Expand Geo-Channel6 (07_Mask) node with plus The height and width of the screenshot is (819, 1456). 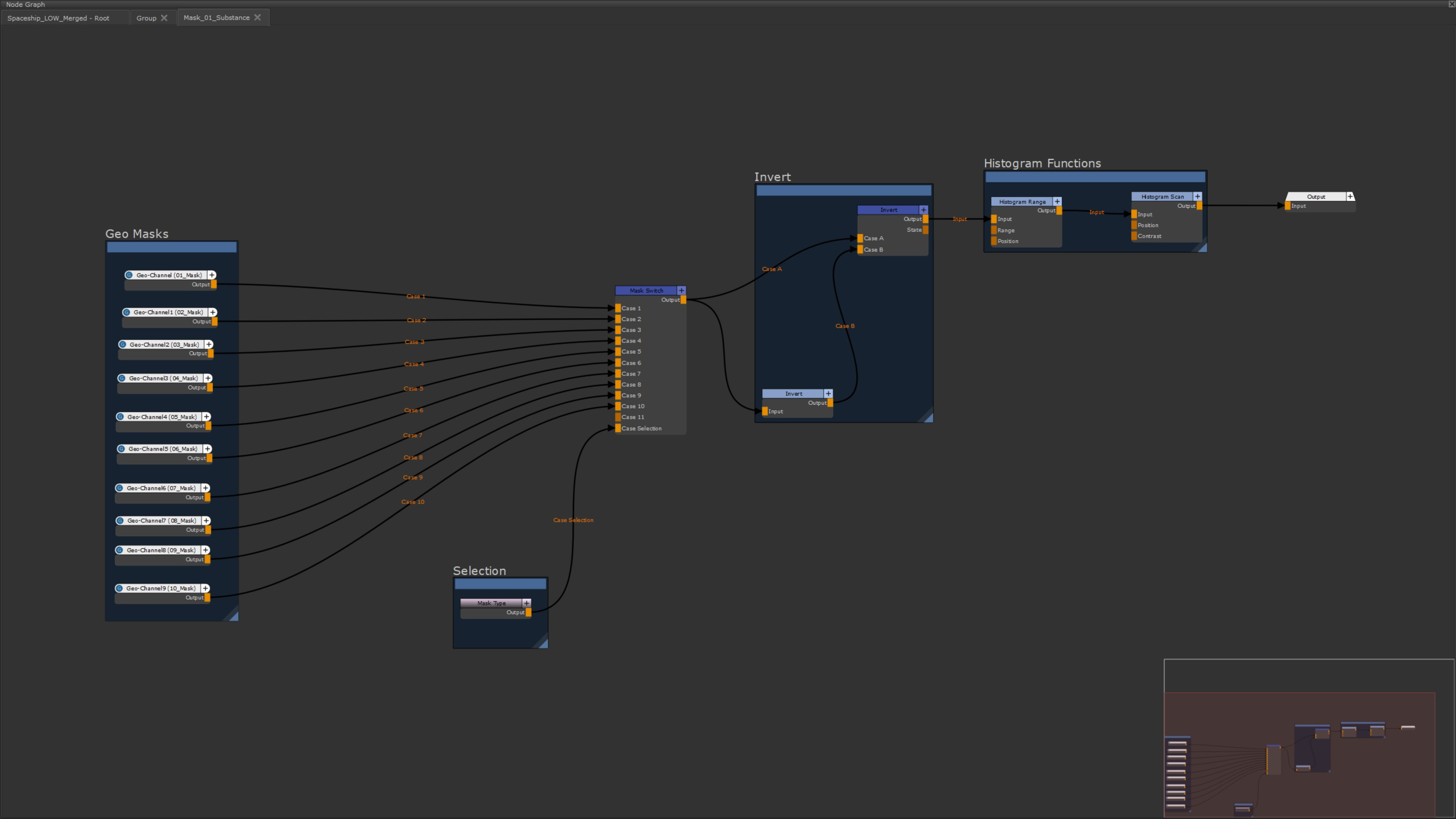tap(206, 488)
